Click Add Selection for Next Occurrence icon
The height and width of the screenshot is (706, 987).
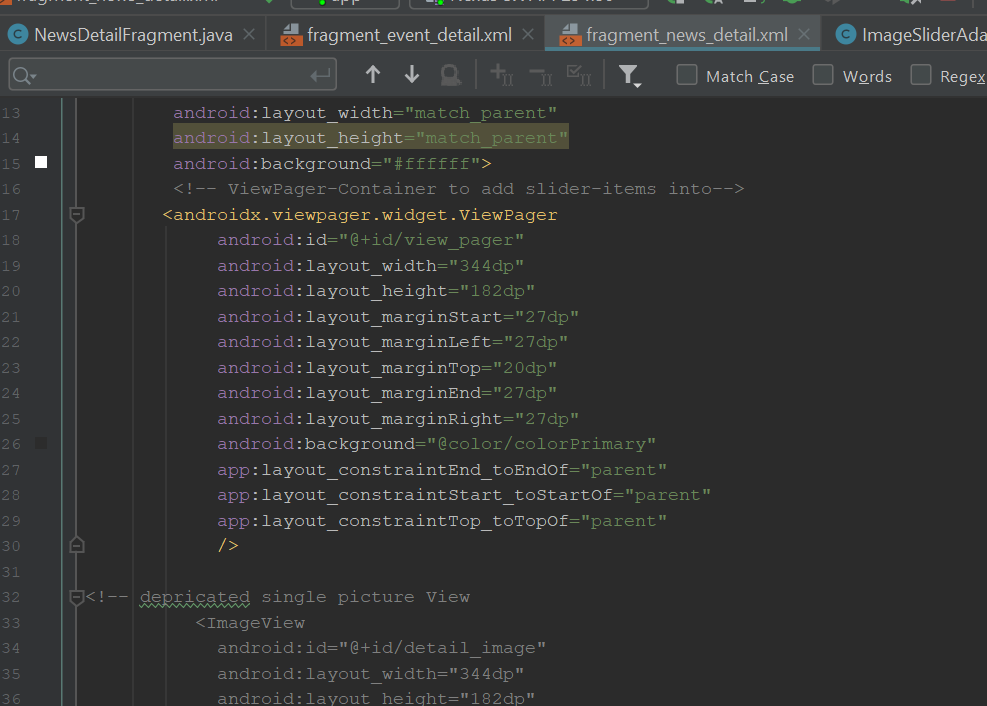point(501,75)
